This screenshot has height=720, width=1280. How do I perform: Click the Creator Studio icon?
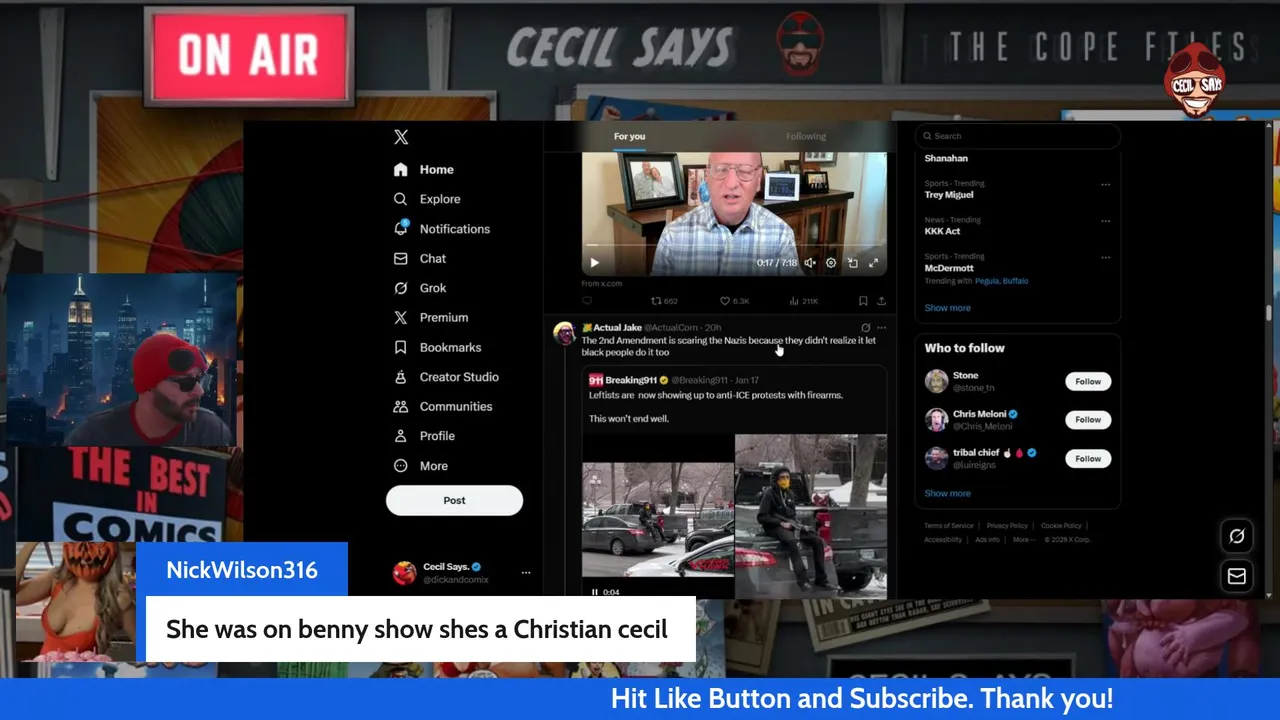click(x=401, y=377)
